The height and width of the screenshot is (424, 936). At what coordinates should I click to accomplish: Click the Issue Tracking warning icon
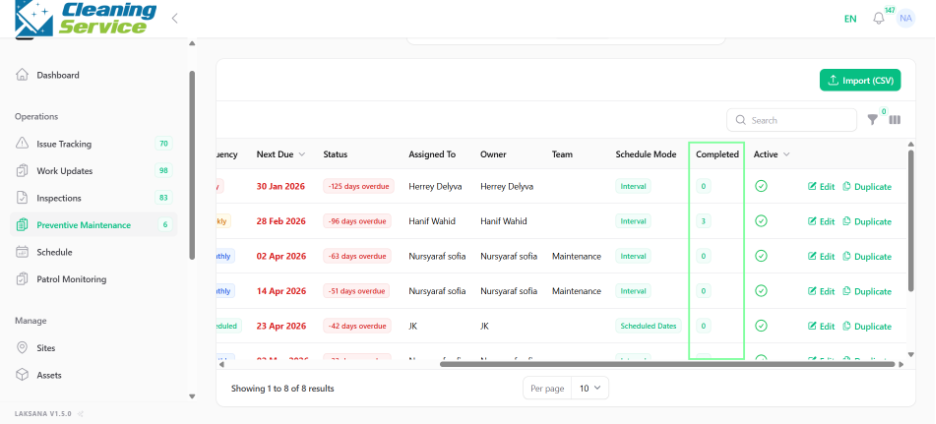point(22,143)
